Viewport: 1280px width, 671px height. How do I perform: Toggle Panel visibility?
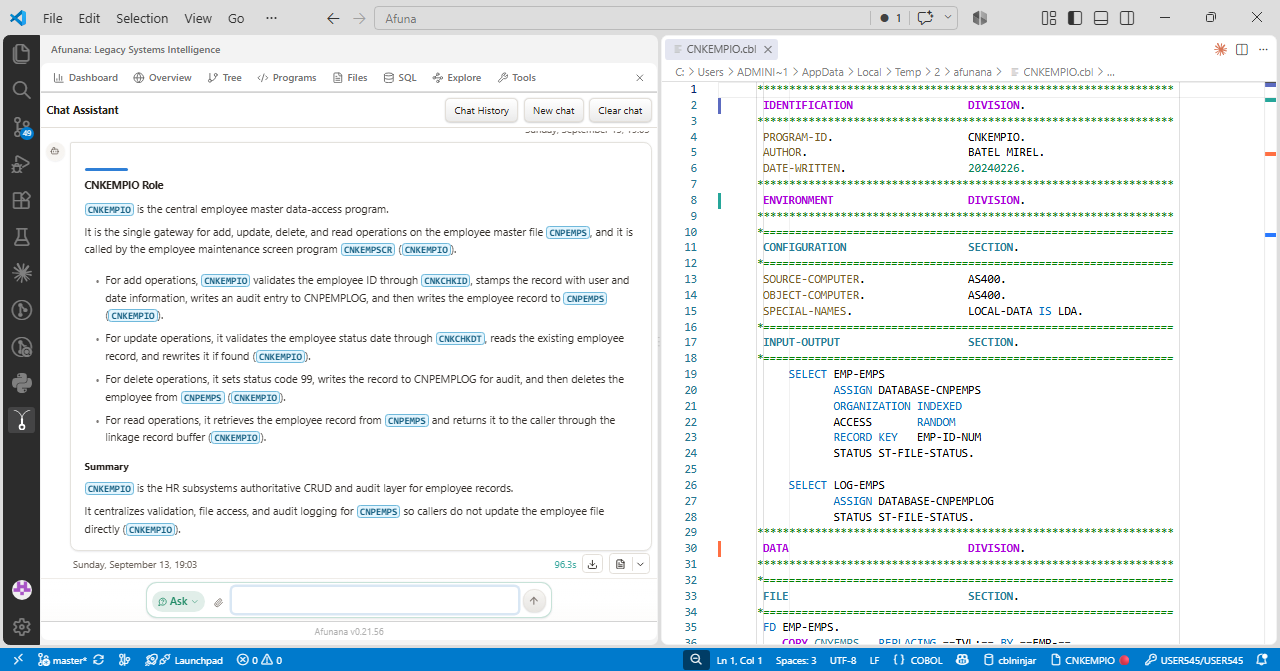click(1101, 18)
